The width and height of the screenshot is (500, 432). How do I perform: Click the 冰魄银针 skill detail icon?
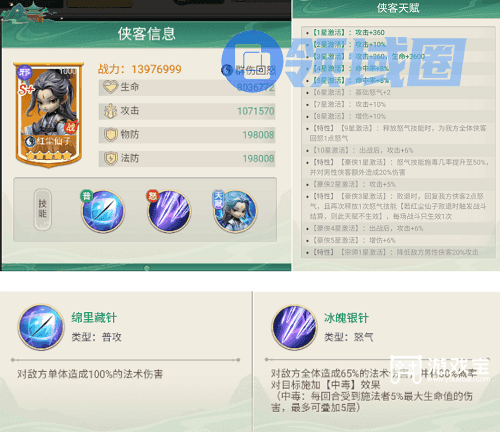(x=295, y=327)
